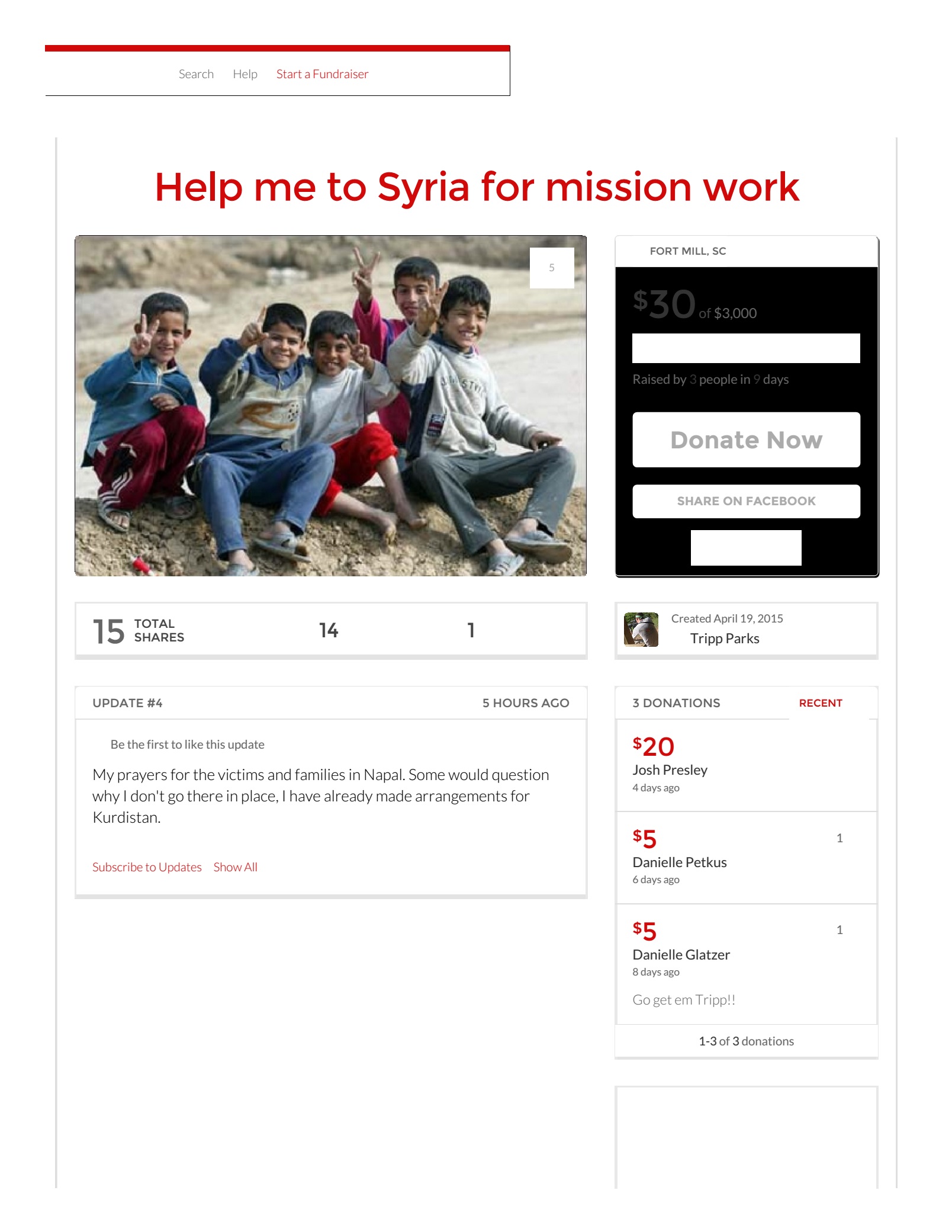Click organizer name Tripp Parks
The width and height of the screenshot is (952, 1232).
pos(725,639)
